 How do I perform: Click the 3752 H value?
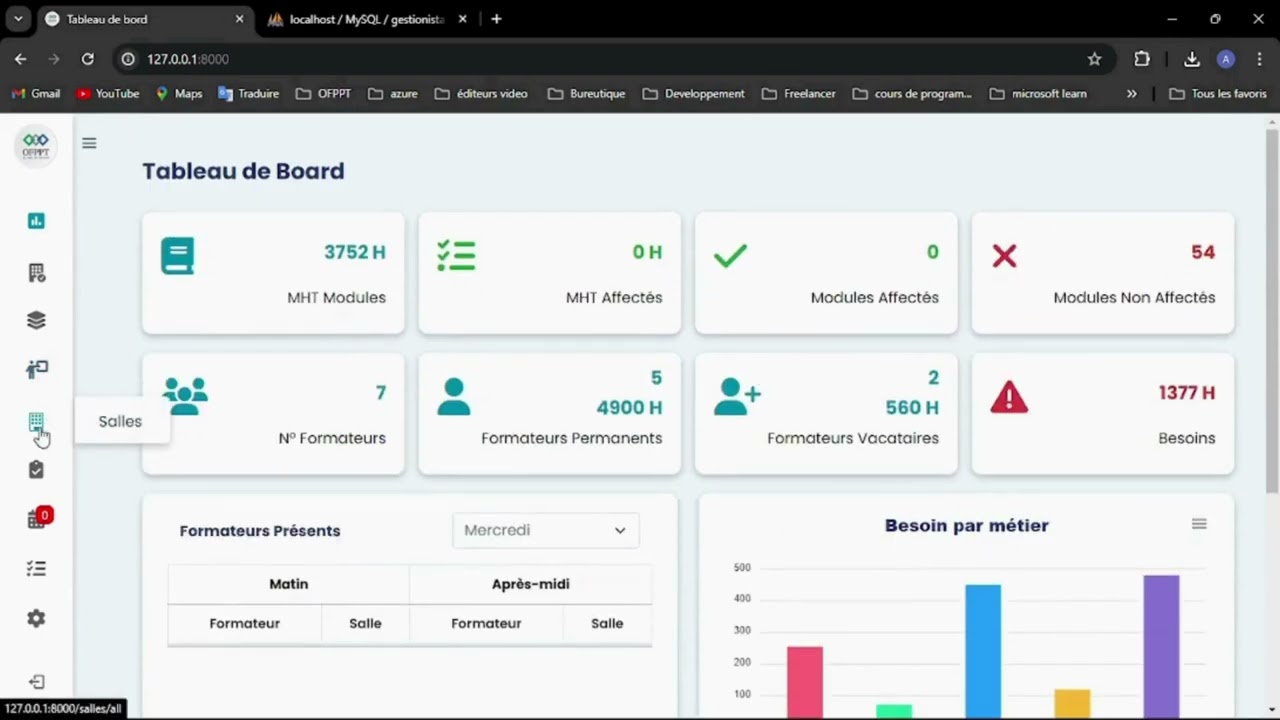coord(355,252)
